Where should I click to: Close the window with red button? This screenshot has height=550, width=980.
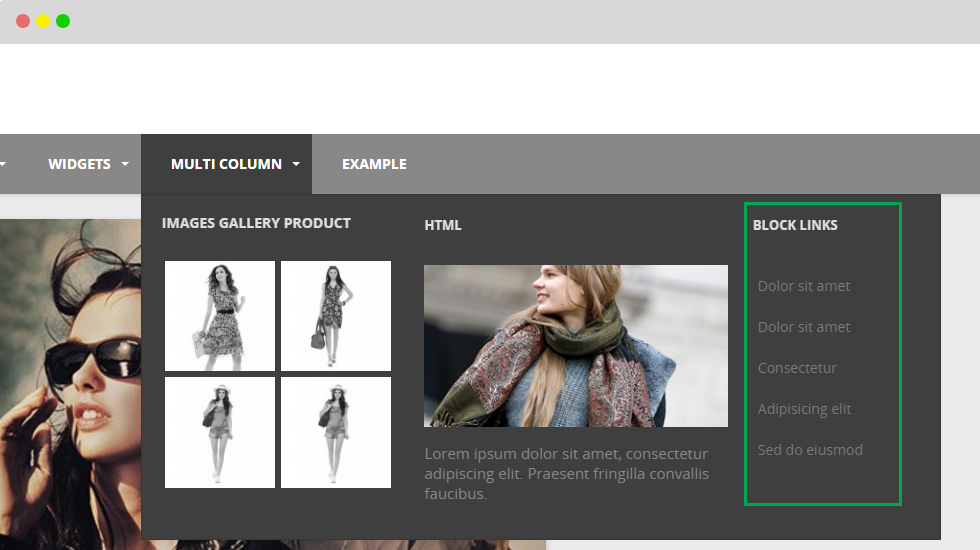pos(23,21)
